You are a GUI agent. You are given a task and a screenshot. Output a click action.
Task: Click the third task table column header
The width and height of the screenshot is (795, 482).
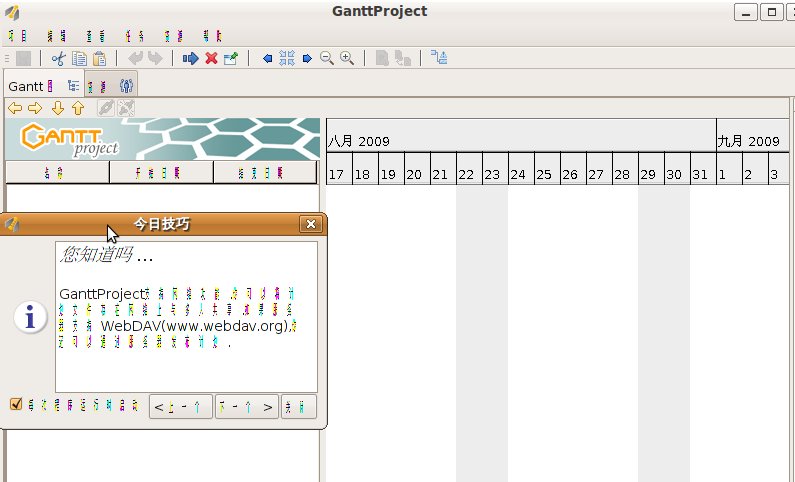pyautogui.click(x=265, y=173)
